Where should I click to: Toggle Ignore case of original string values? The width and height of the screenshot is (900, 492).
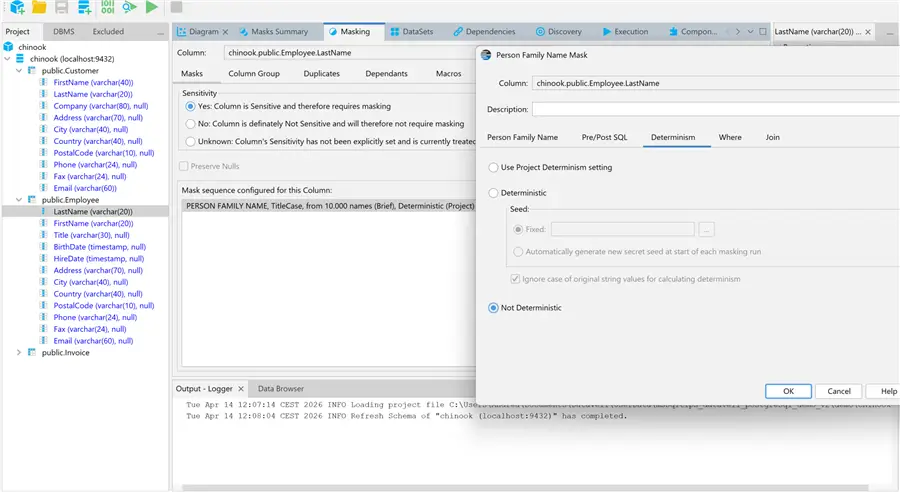pyautogui.click(x=515, y=279)
